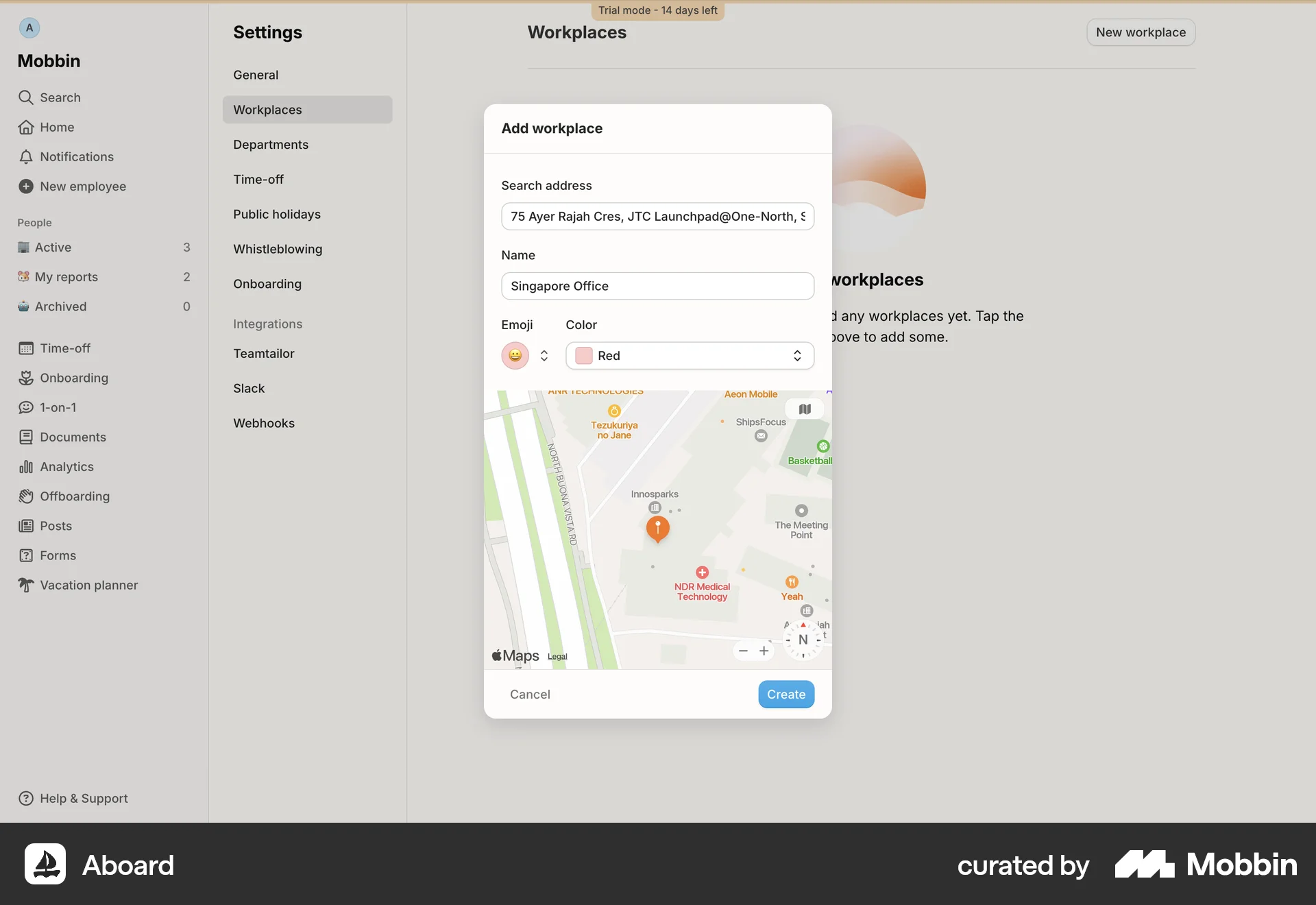Click the Notifications bell icon
1316x905 pixels.
[x=26, y=156]
